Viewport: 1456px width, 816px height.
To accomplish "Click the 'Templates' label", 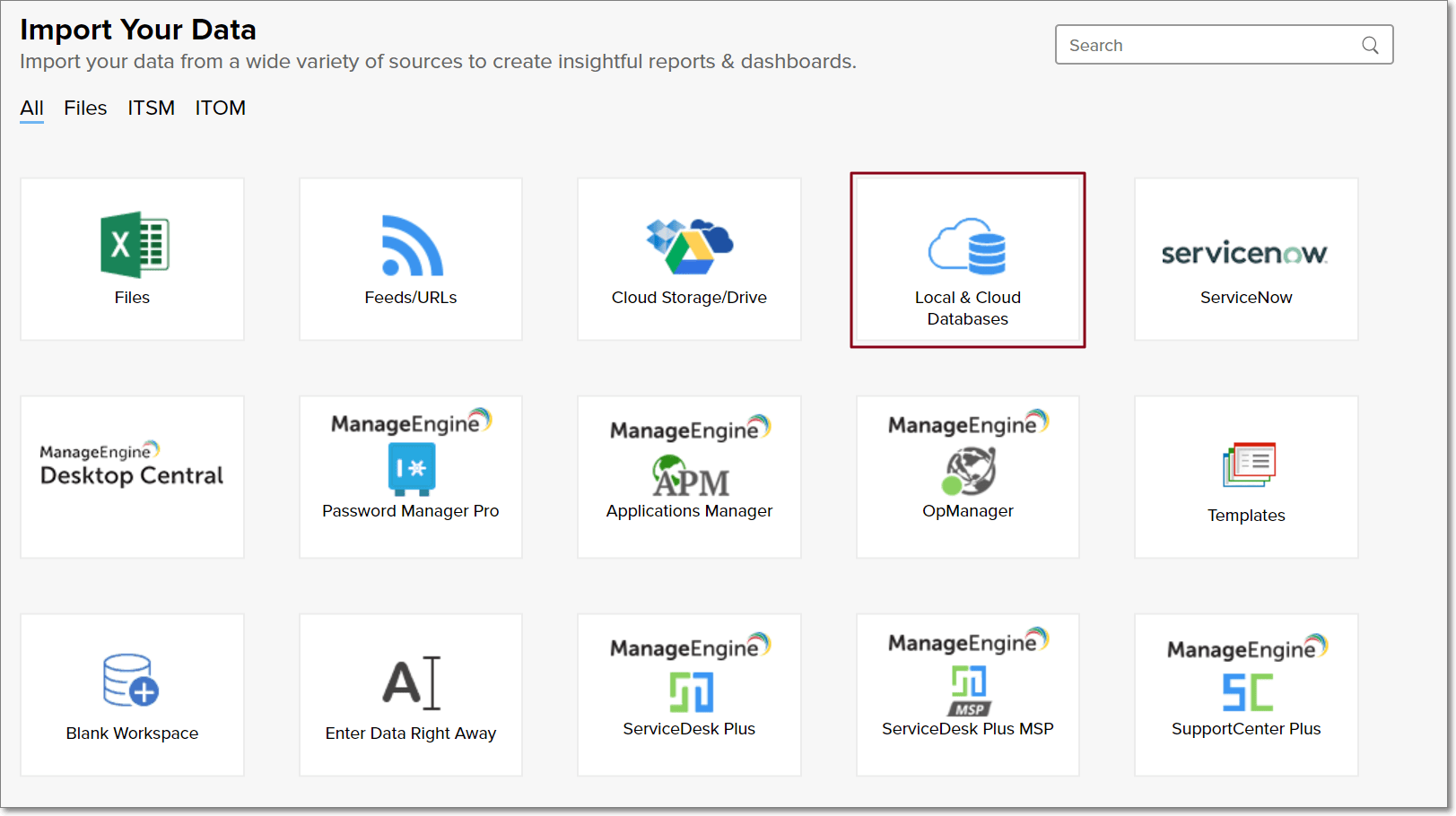I will (x=1246, y=516).
